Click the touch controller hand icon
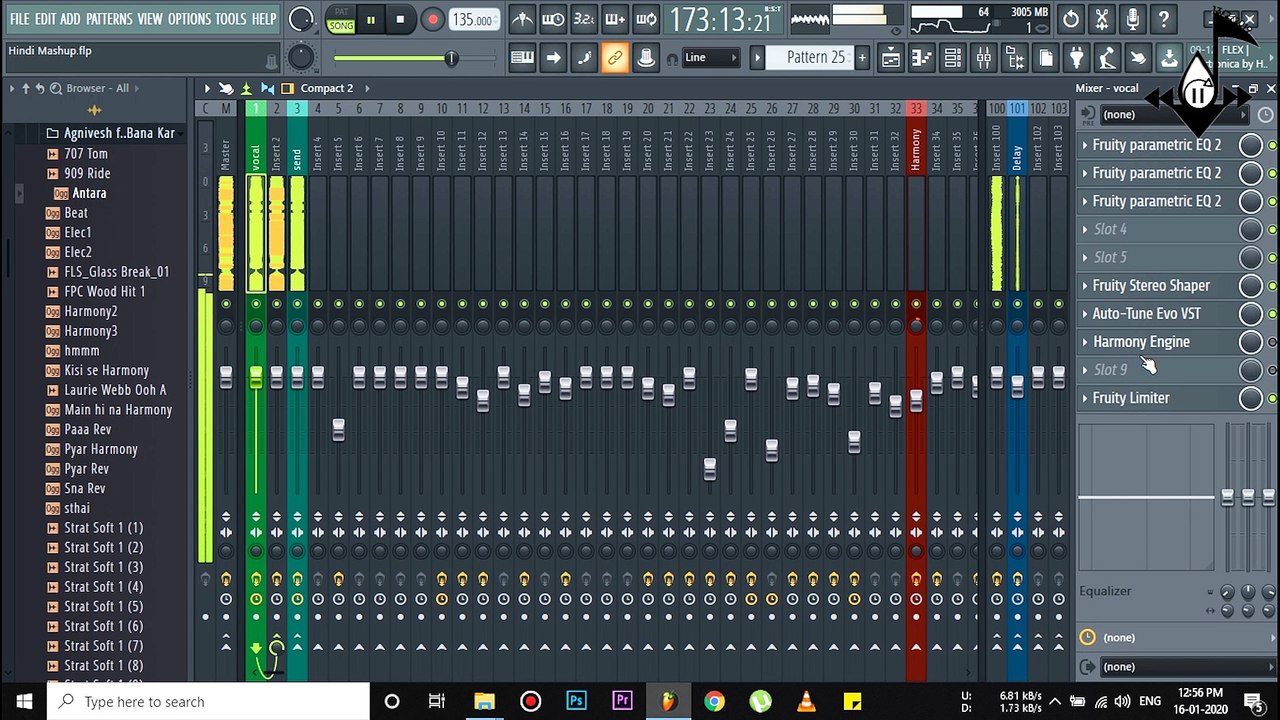The height and width of the screenshot is (720, 1280). [1138, 58]
